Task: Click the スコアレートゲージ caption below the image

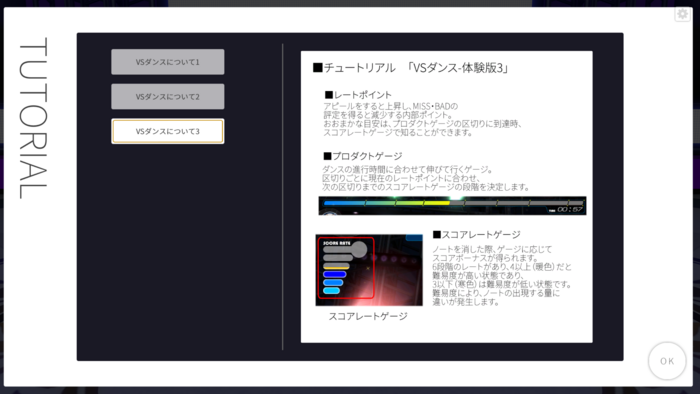Action: click(368, 316)
